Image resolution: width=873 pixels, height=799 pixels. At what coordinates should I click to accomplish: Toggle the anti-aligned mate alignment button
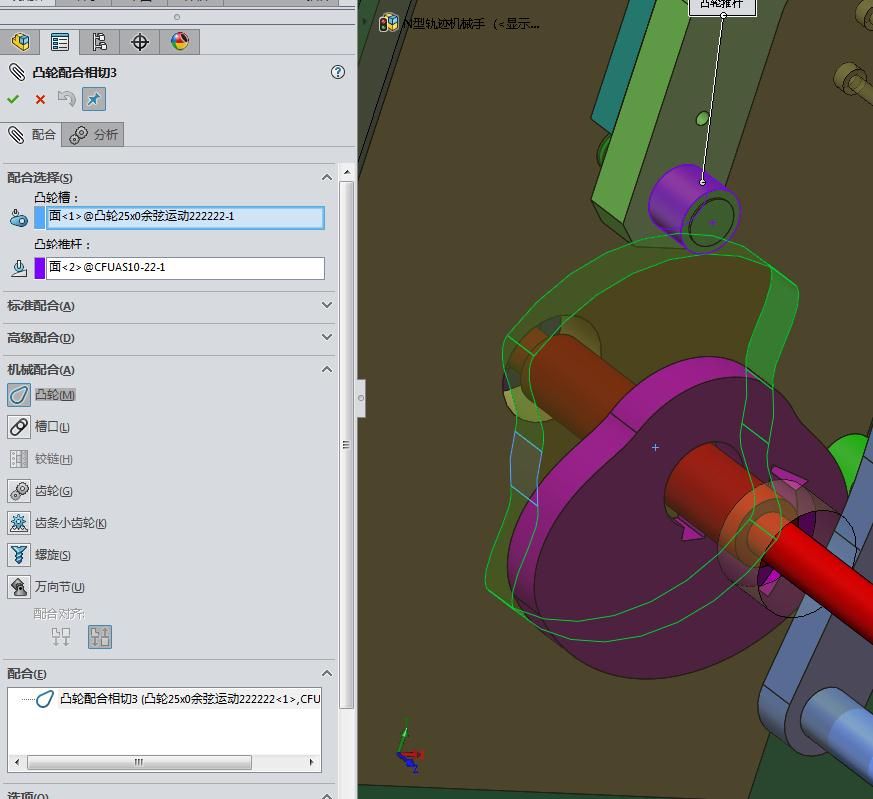pos(100,637)
